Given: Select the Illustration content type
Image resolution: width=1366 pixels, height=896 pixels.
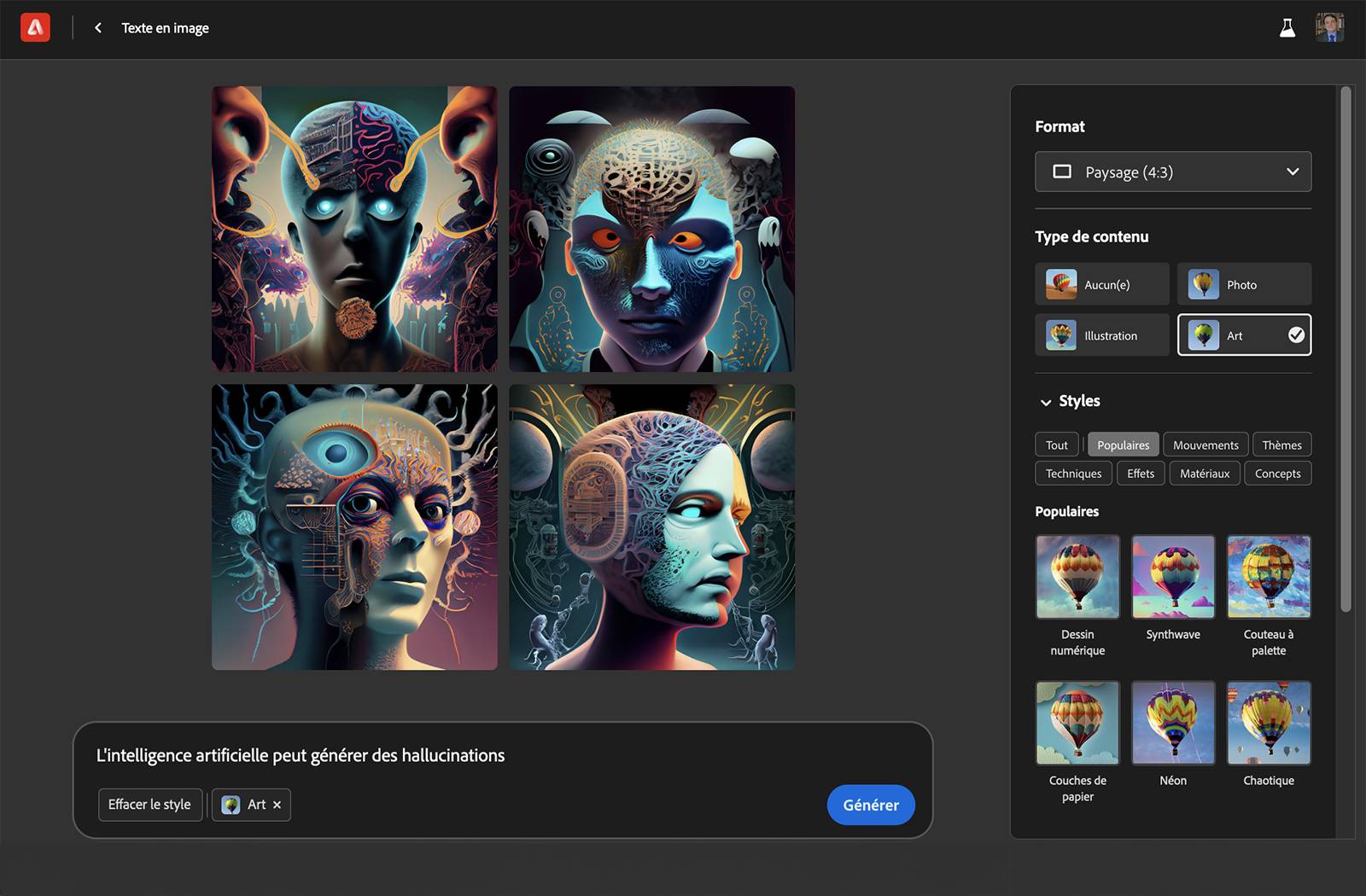Looking at the screenshot, I should pos(1101,335).
